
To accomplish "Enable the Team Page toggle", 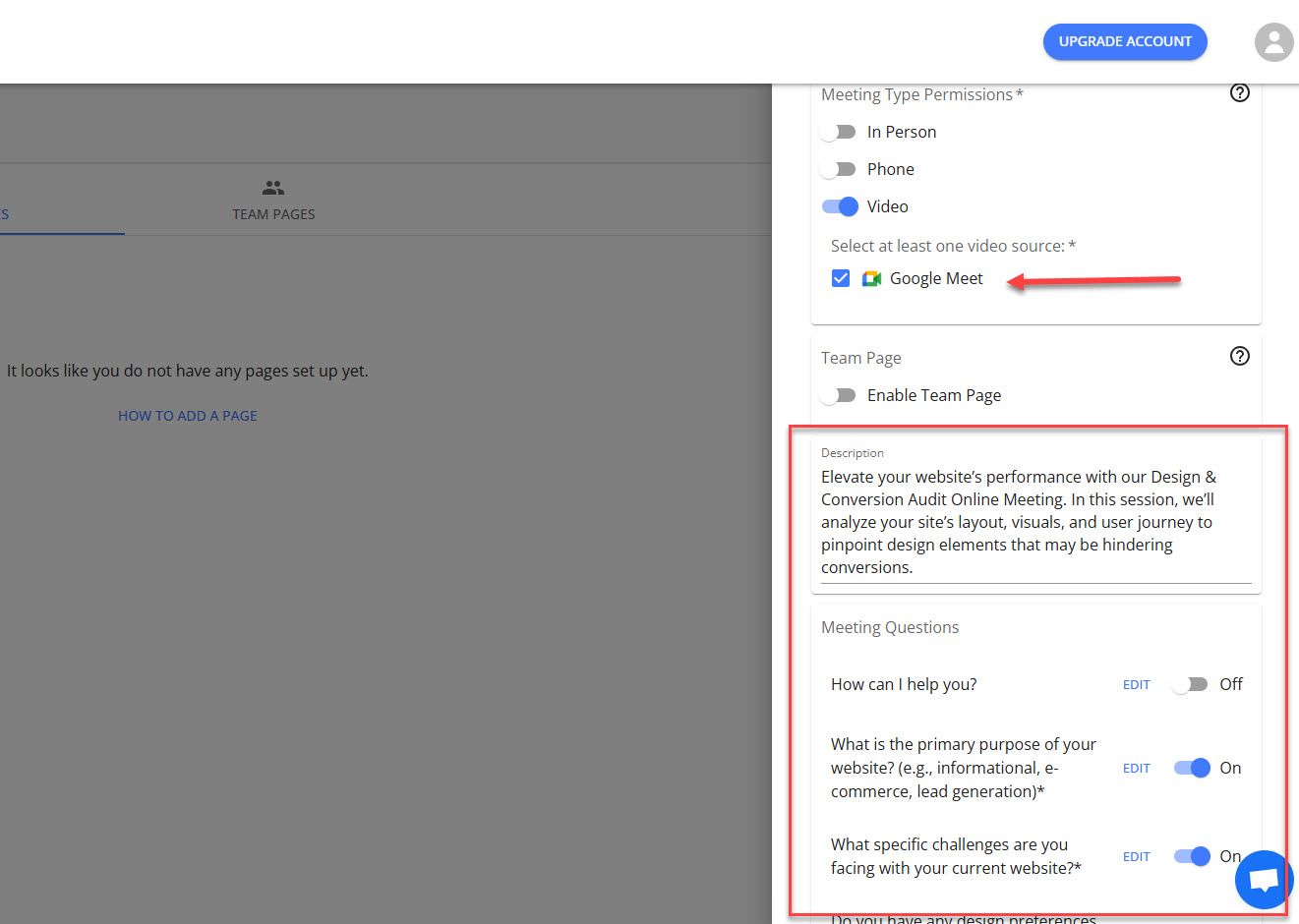I will [838, 395].
